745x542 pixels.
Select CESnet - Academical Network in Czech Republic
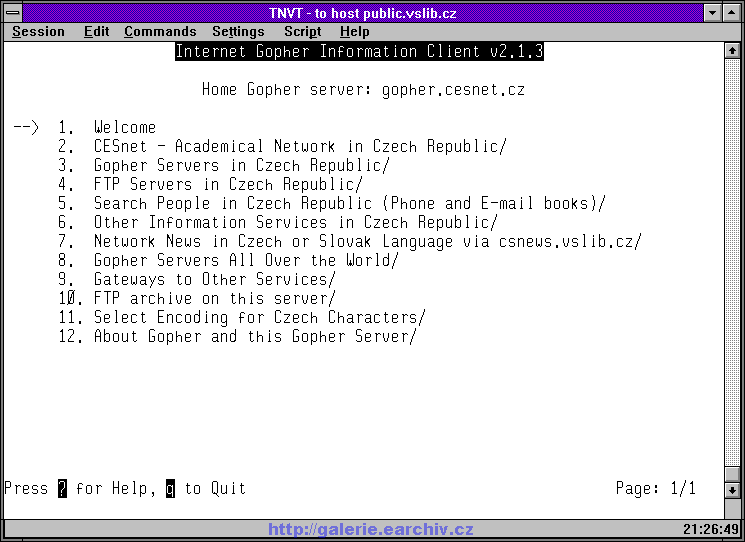[x=300, y=146]
